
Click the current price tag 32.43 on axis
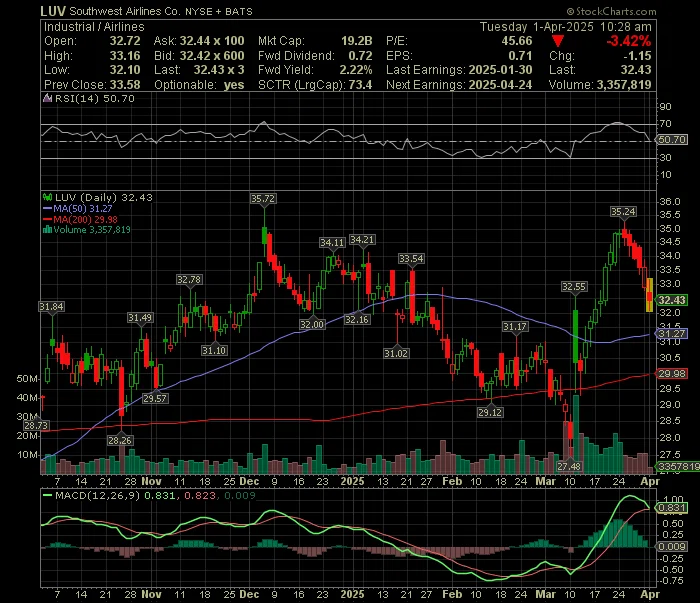point(672,300)
